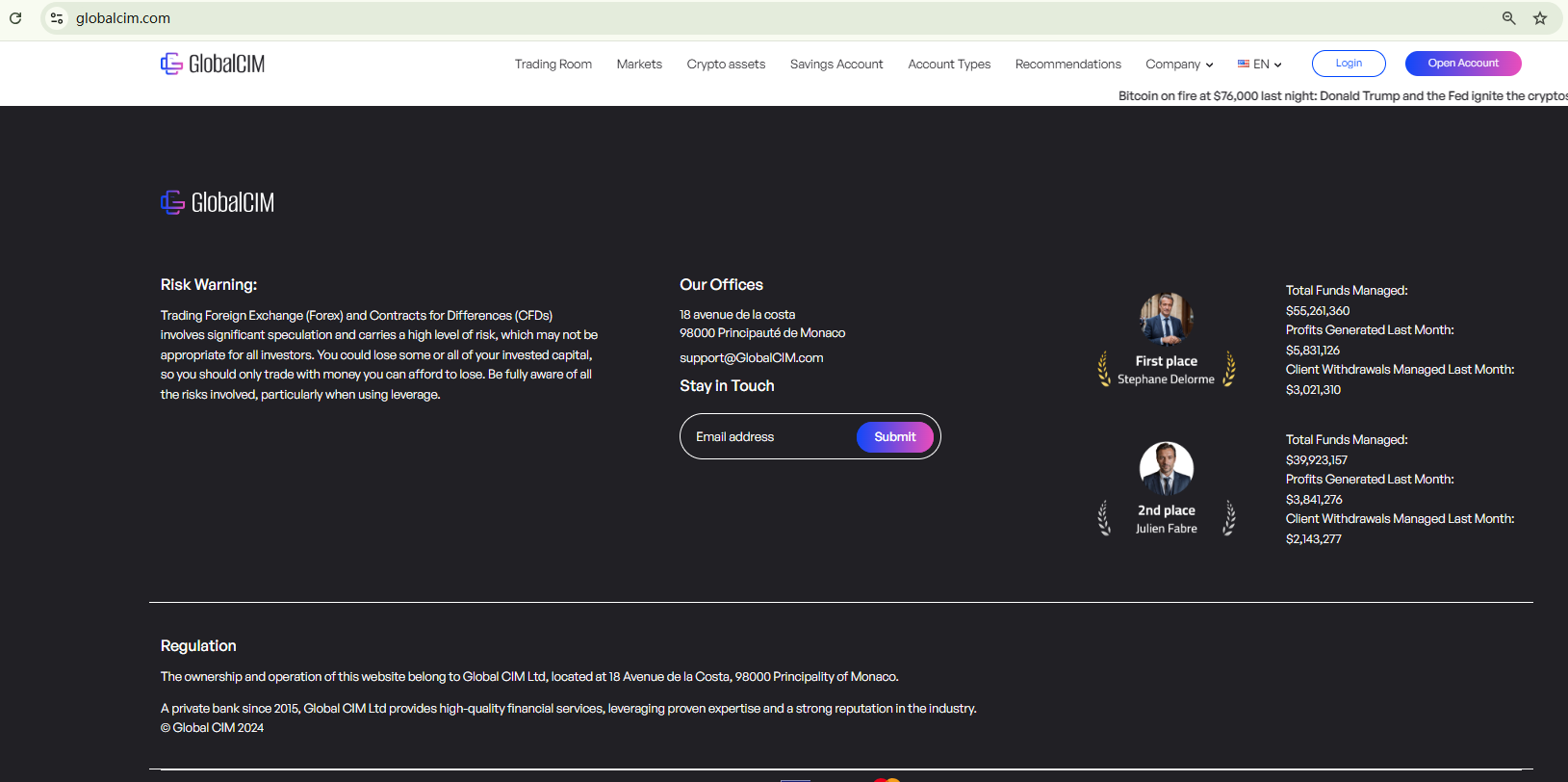Open the EN language selector
This screenshot has width=1568, height=782.
coord(1260,65)
